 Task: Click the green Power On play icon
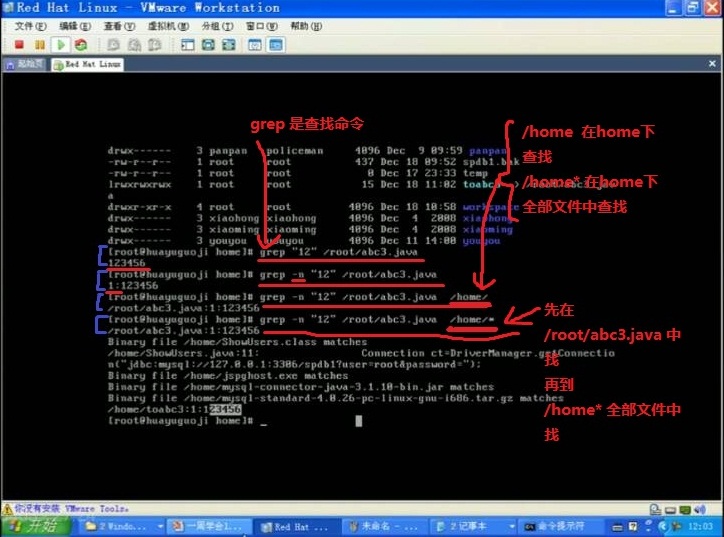pyautogui.click(x=60, y=45)
